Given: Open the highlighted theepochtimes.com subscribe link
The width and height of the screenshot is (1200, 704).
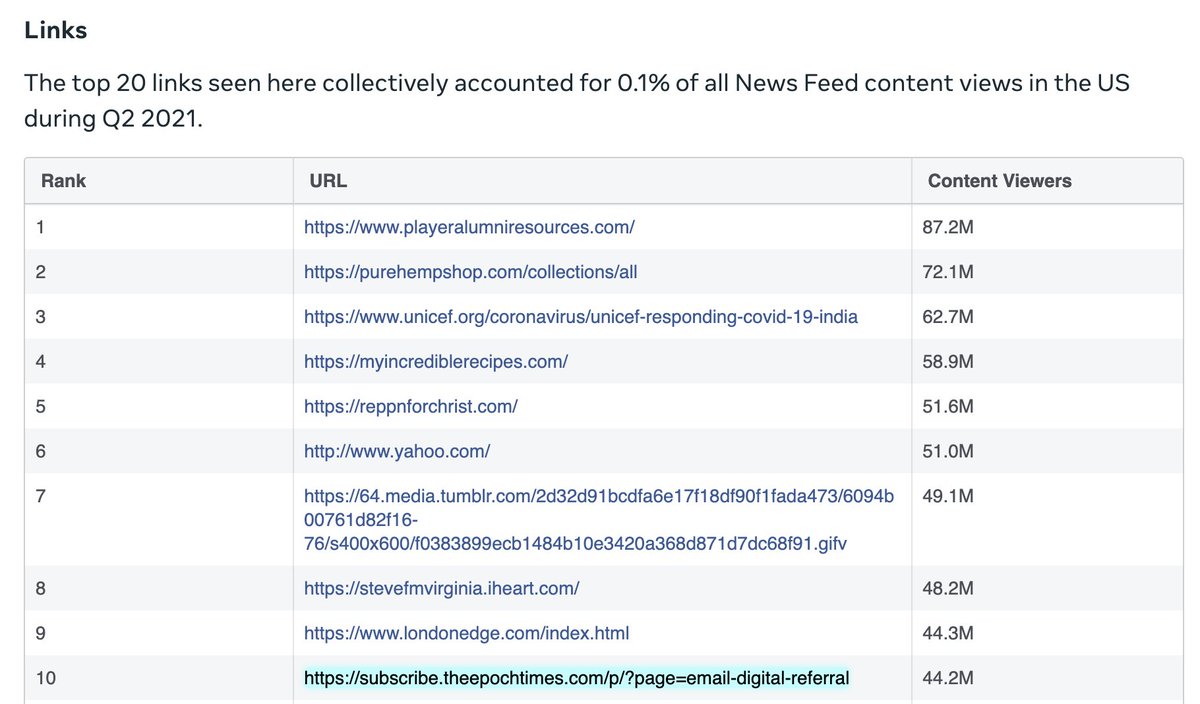Looking at the screenshot, I should click(x=577, y=678).
